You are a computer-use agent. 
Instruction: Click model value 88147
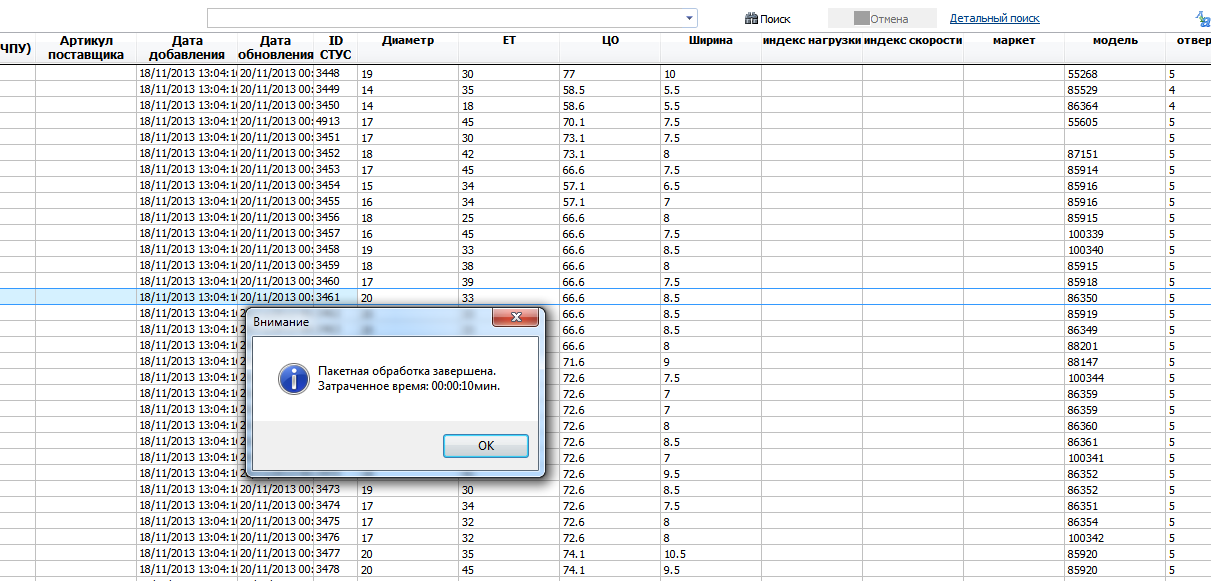click(1083, 362)
